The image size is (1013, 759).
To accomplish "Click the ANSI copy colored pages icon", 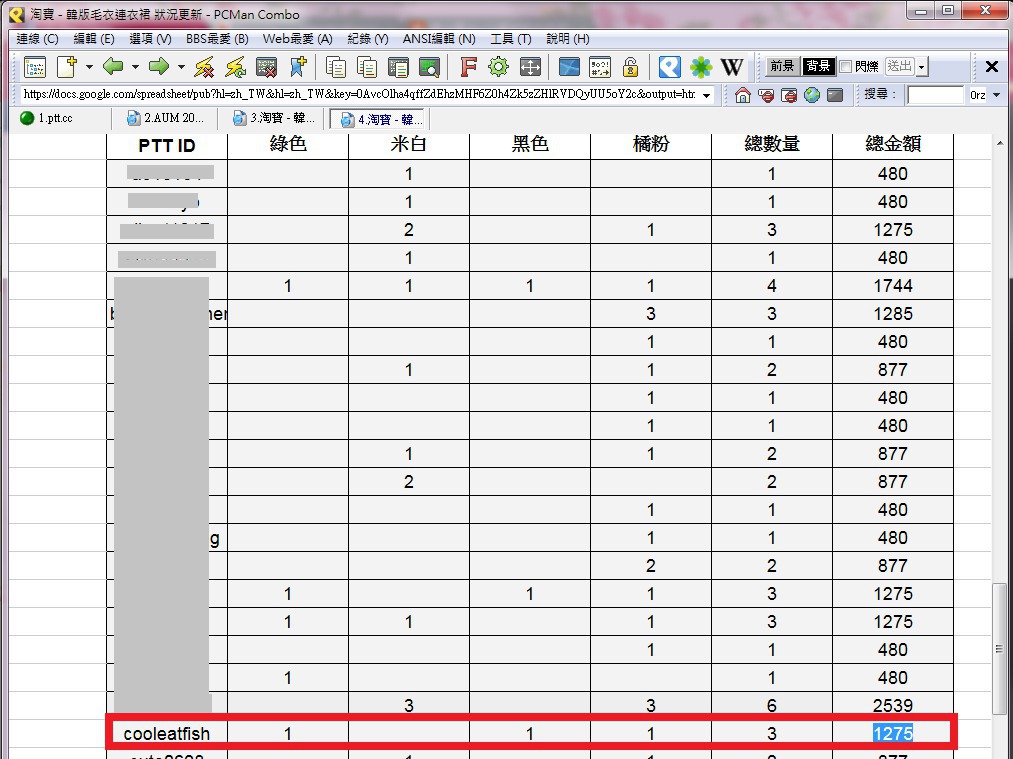I will pyautogui.click(x=367, y=67).
